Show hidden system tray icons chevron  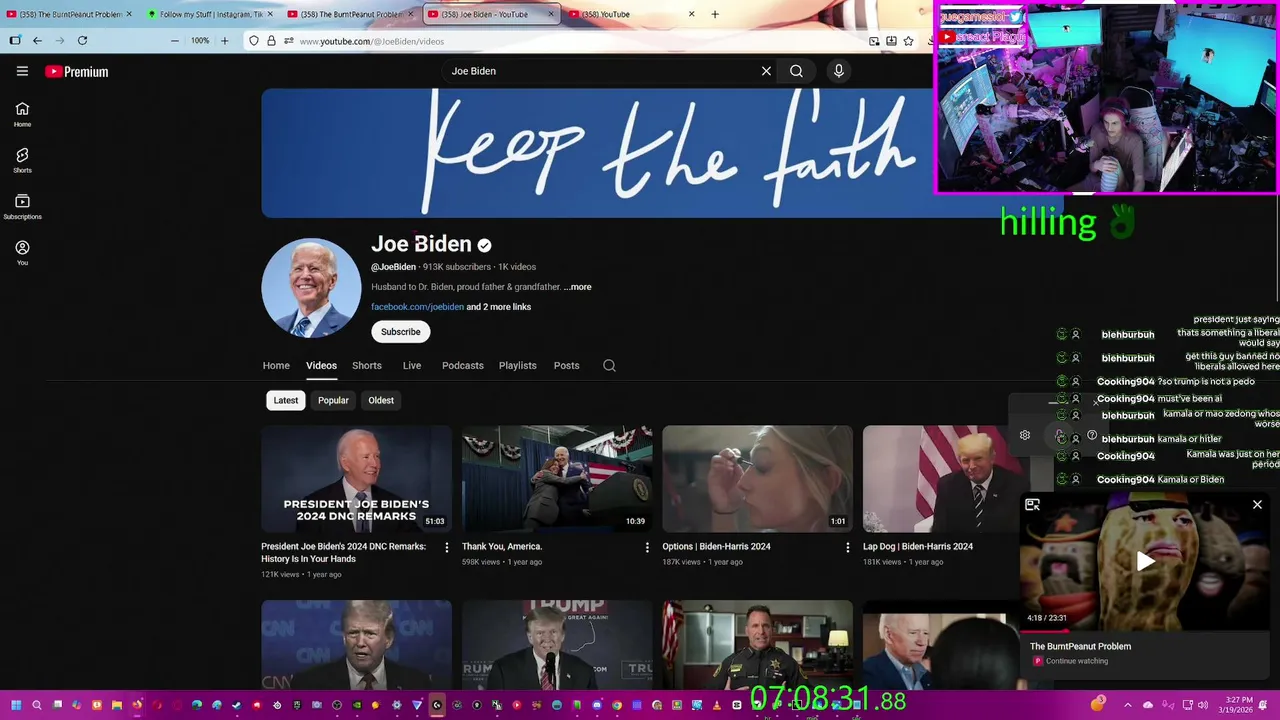1128,705
